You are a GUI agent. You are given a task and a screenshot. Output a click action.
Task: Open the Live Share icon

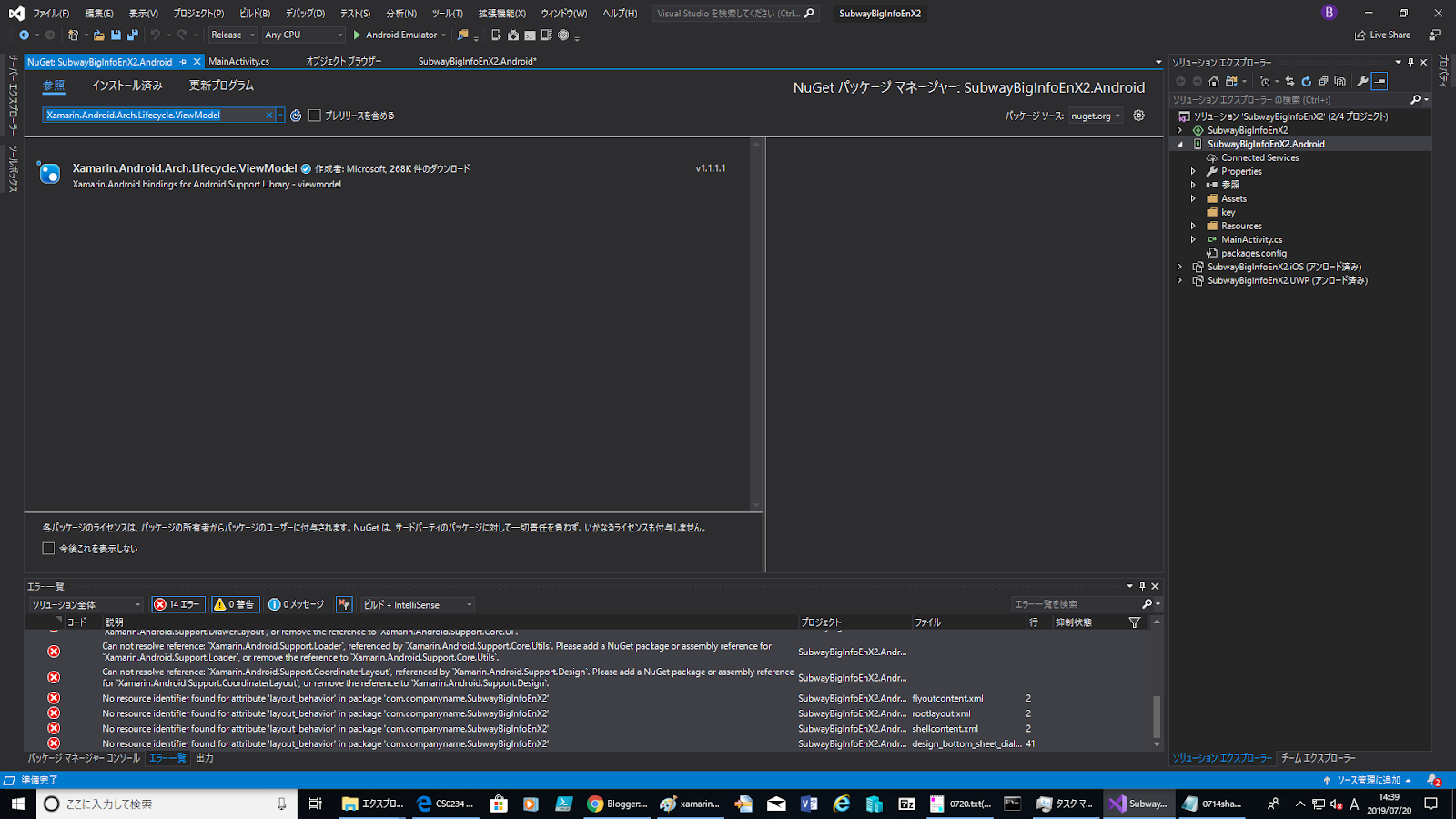[1360, 35]
